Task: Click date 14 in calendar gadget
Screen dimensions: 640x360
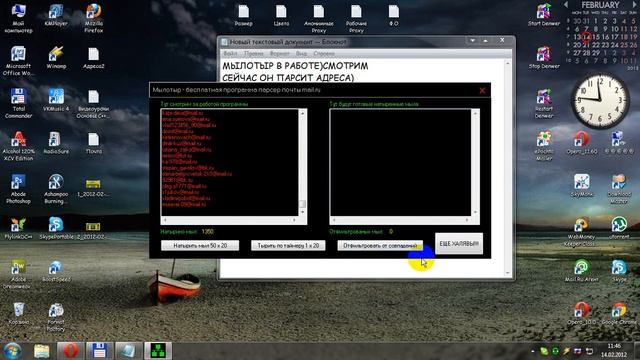Action: (587, 37)
